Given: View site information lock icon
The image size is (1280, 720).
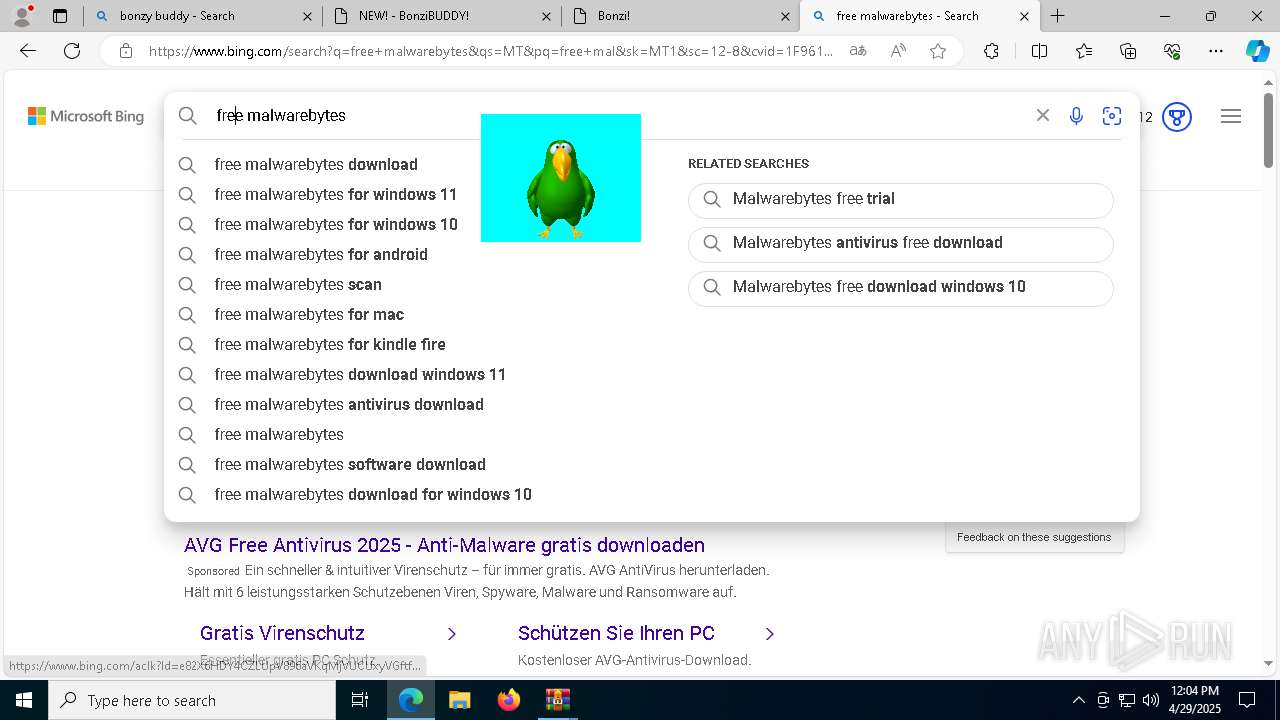Looking at the screenshot, I should click(125, 51).
